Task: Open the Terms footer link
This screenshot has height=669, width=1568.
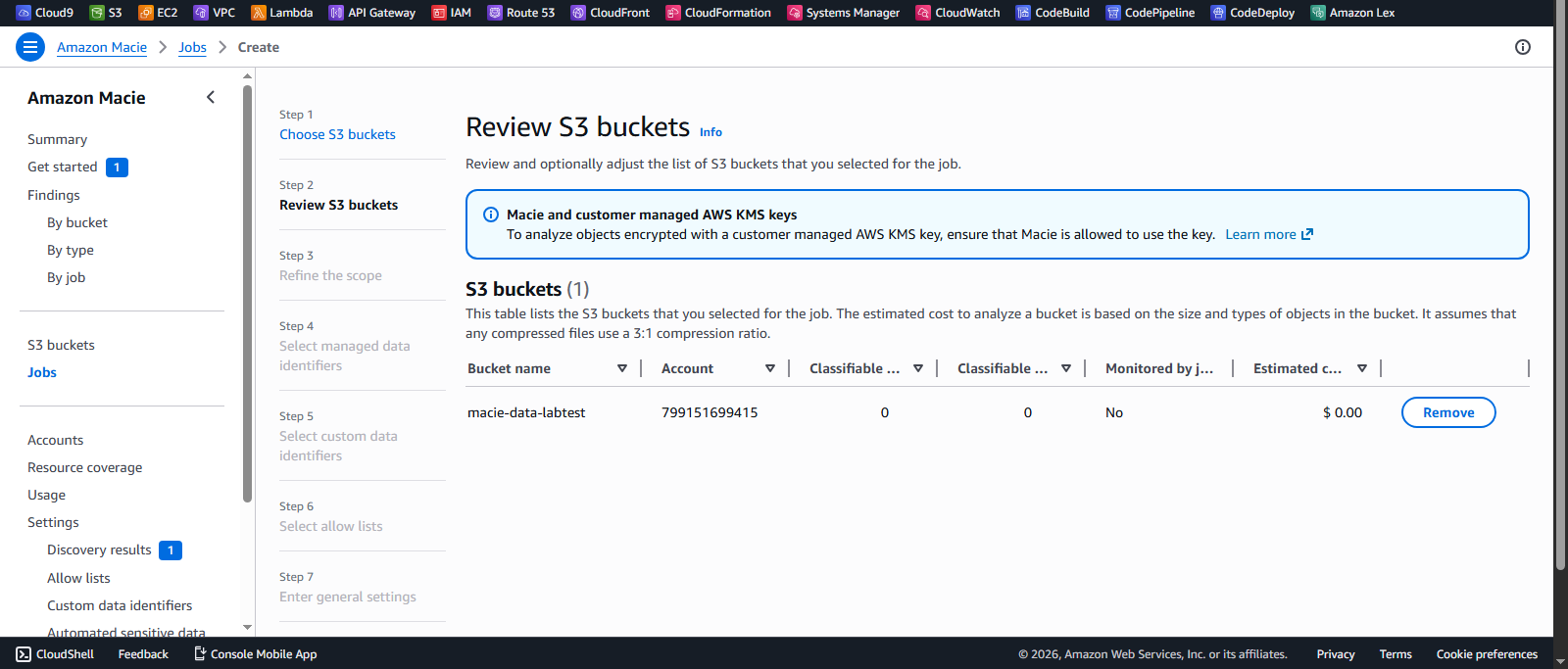Action: click(1396, 654)
